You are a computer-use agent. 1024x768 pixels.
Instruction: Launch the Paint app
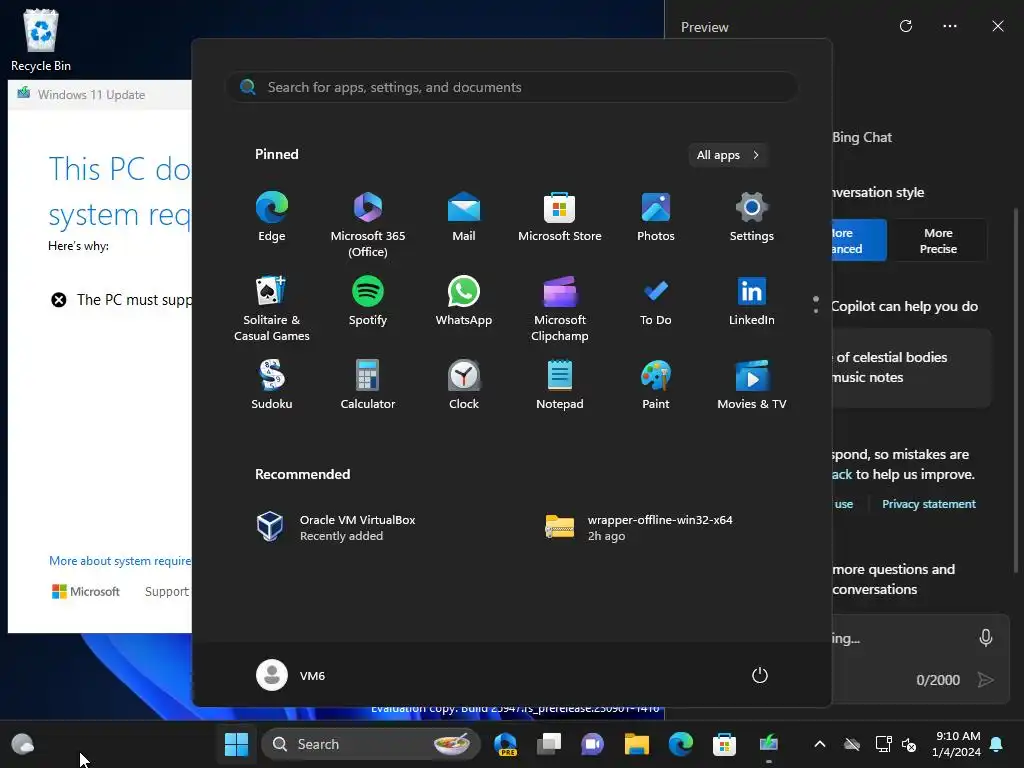pos(656,385)
